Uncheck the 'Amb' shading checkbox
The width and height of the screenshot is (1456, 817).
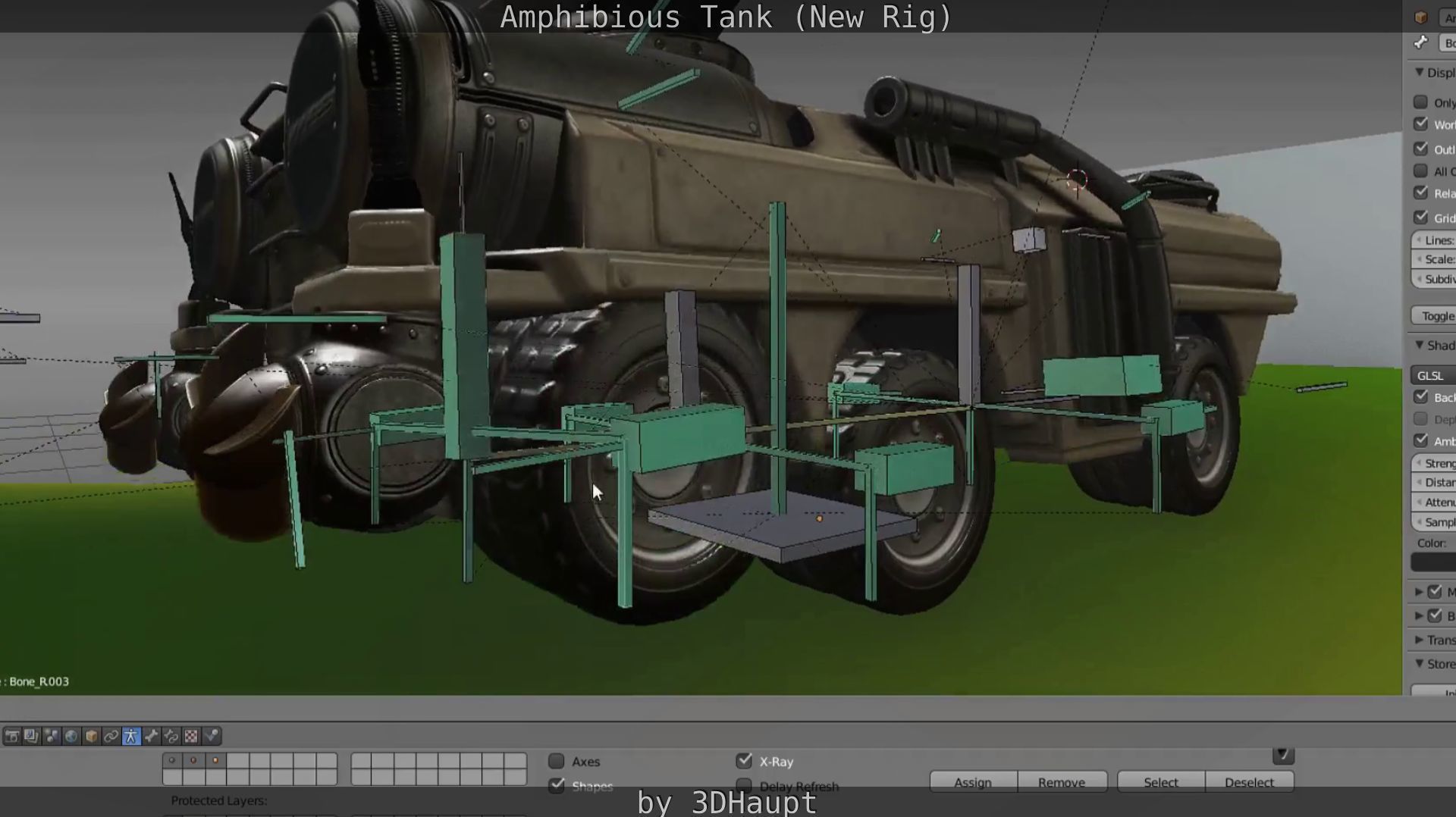pyautogui.click(x=1420, y=440)
